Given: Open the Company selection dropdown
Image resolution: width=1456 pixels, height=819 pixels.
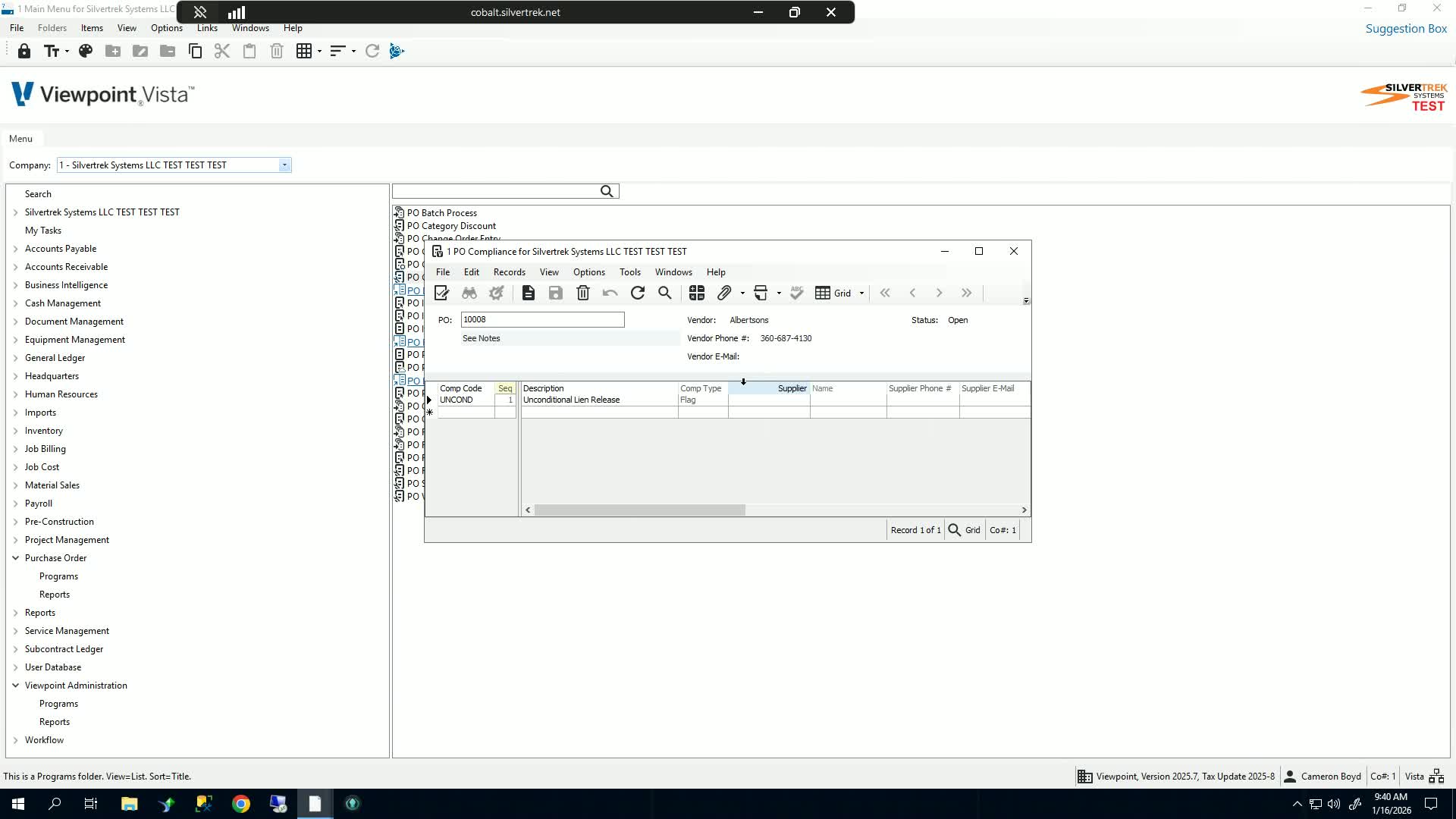Looking at the screenshot, I should pyautogui.click(x=284, y=165).
